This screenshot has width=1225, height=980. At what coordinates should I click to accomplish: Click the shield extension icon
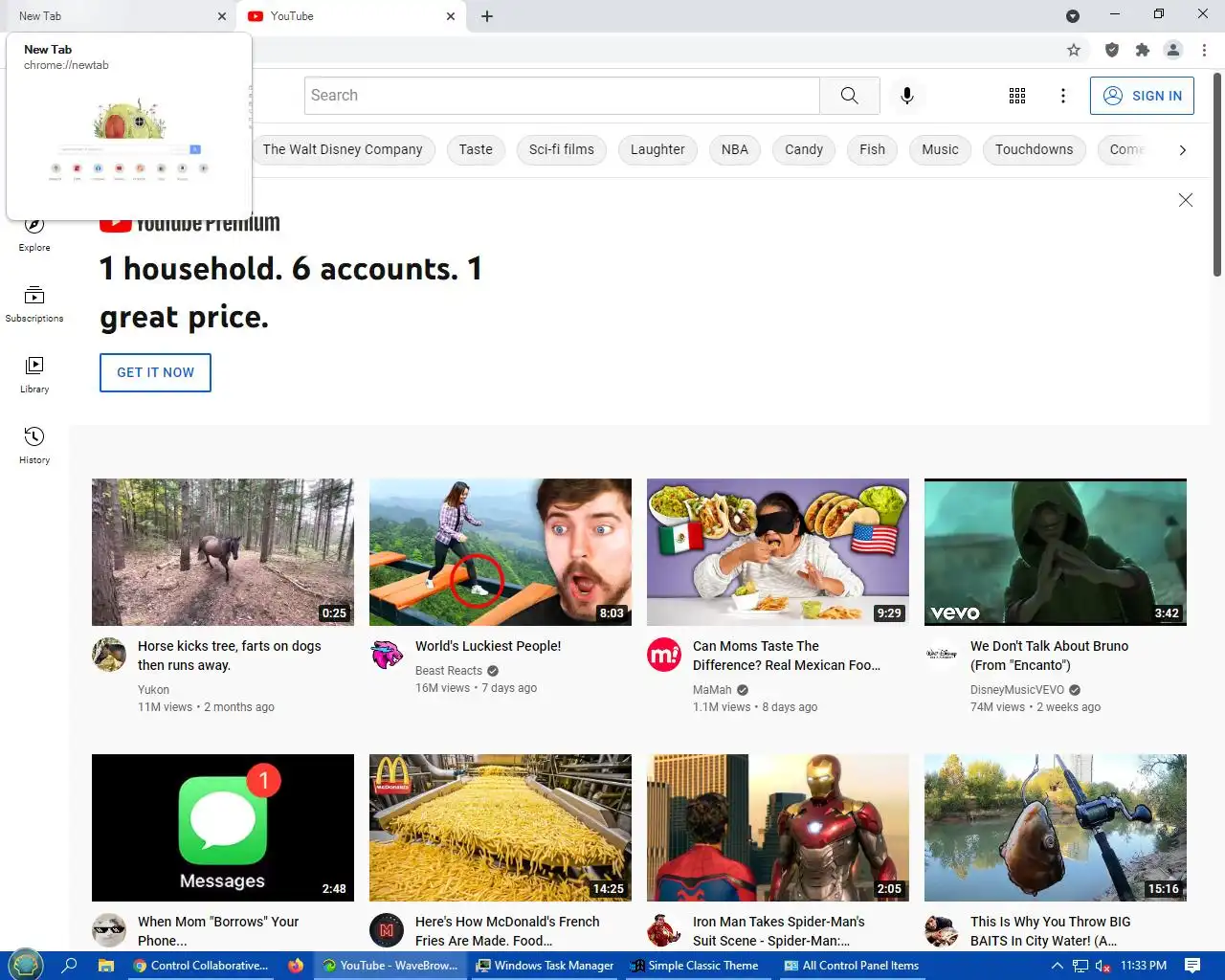coord(1112,50)
